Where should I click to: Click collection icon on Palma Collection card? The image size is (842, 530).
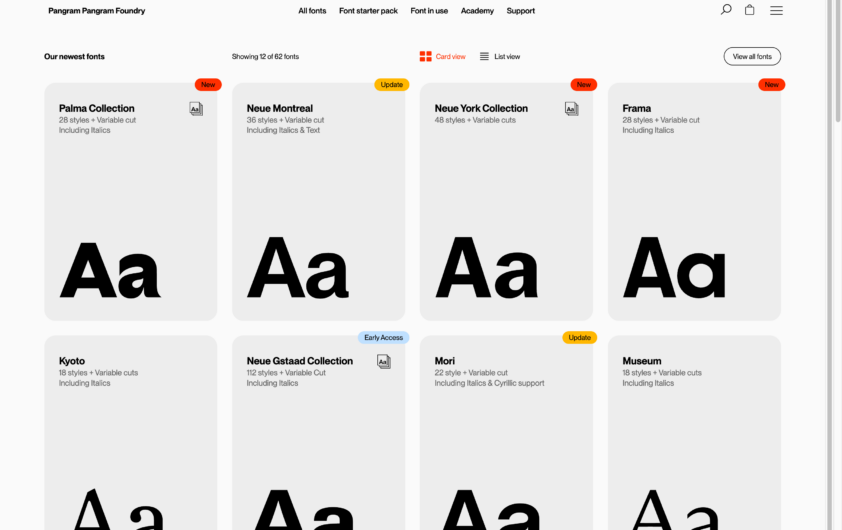pos(196,109)
